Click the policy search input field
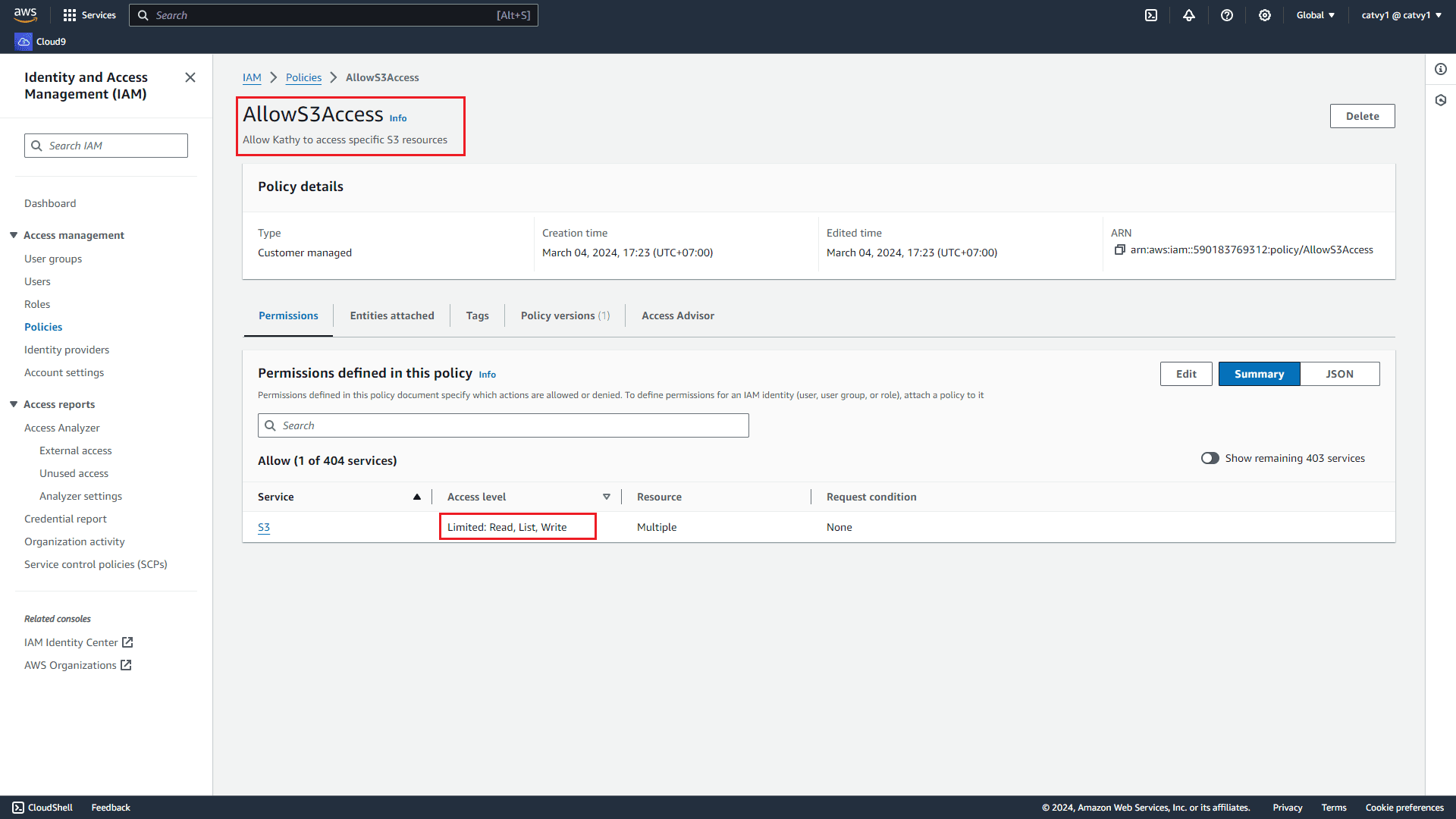The height and width of the screenshot is (819, 1456). click(x=503, y=425)
